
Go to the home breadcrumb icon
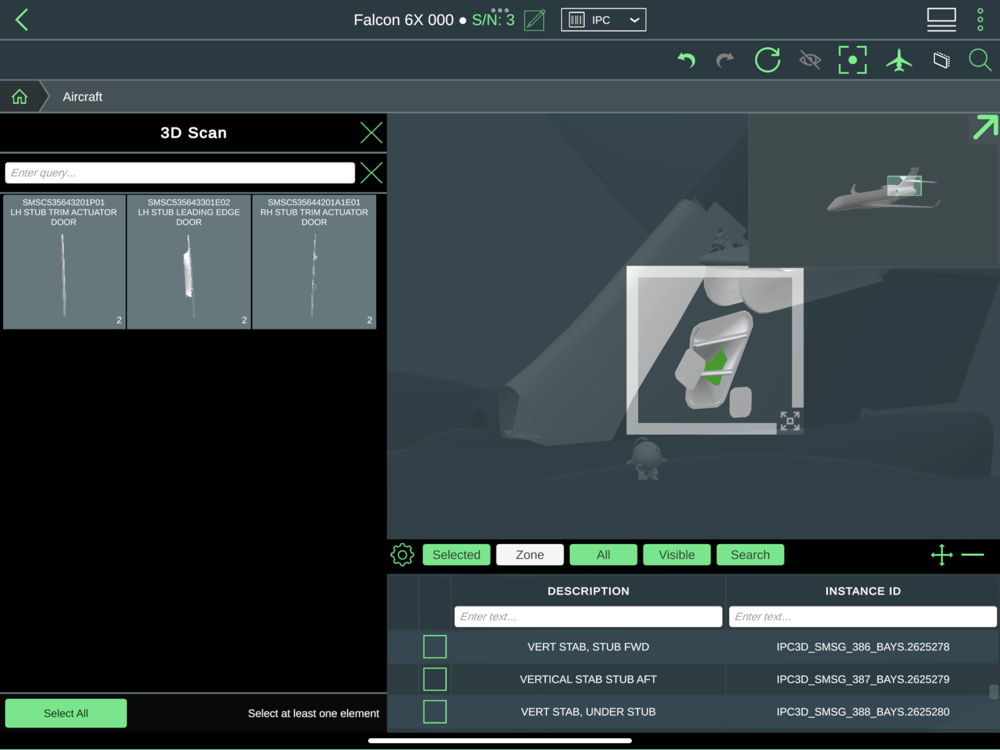pyautogui.click(x=20, y=97)
